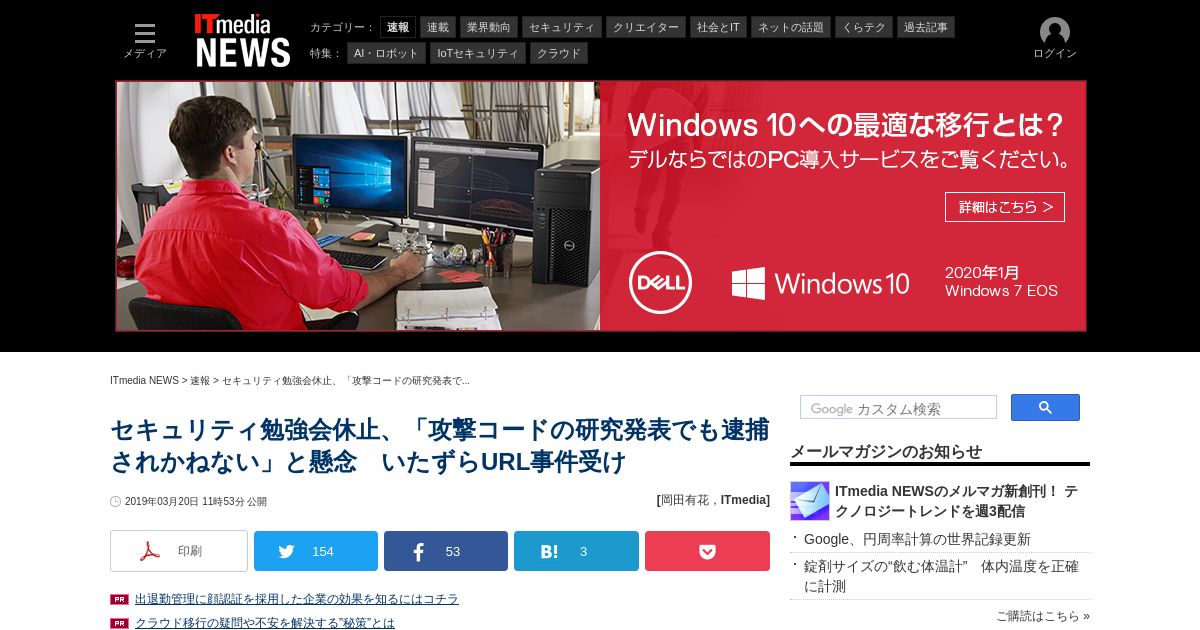Image resolution: width=1200 pixels, height=630 pixels.
Task: Click the Dell banner photo of man at desk
Action: 358,206
